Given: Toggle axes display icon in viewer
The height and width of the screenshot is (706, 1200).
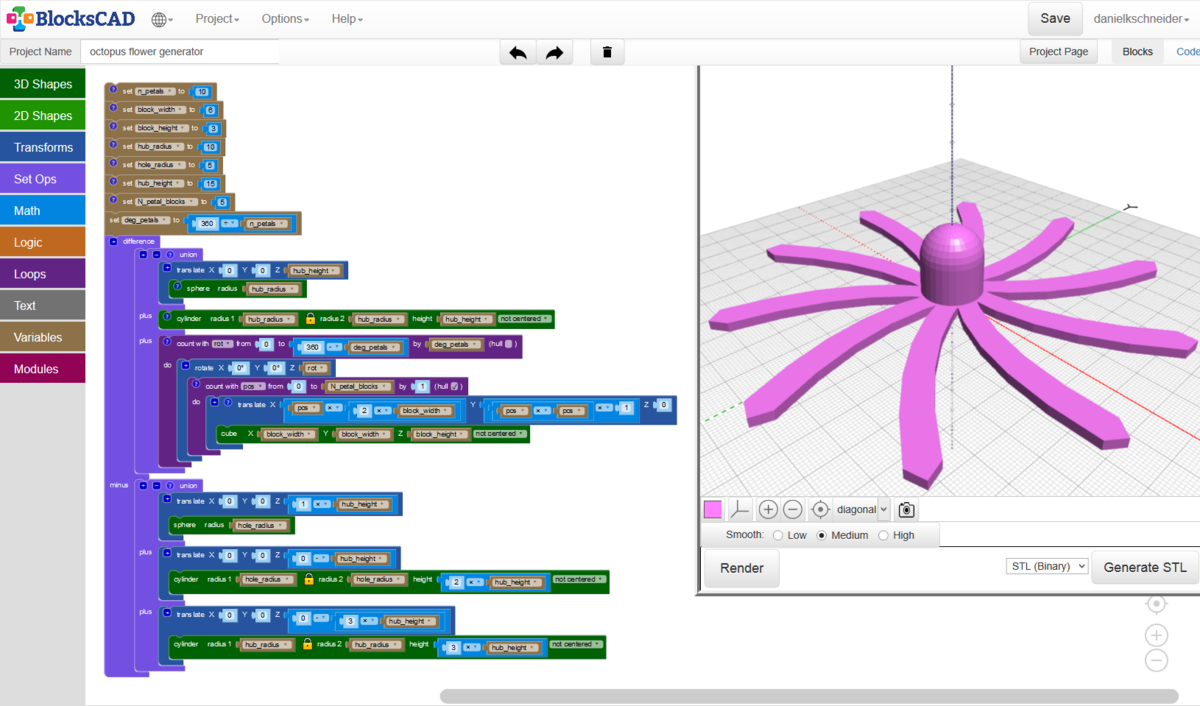Looking at the screenshot, I should tap(739, 510).
